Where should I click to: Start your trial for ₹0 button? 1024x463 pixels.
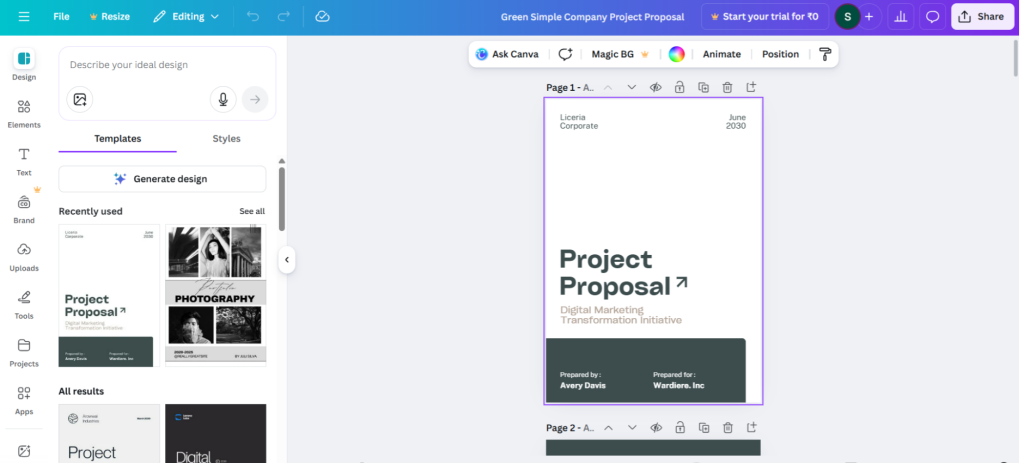[765, 16]
